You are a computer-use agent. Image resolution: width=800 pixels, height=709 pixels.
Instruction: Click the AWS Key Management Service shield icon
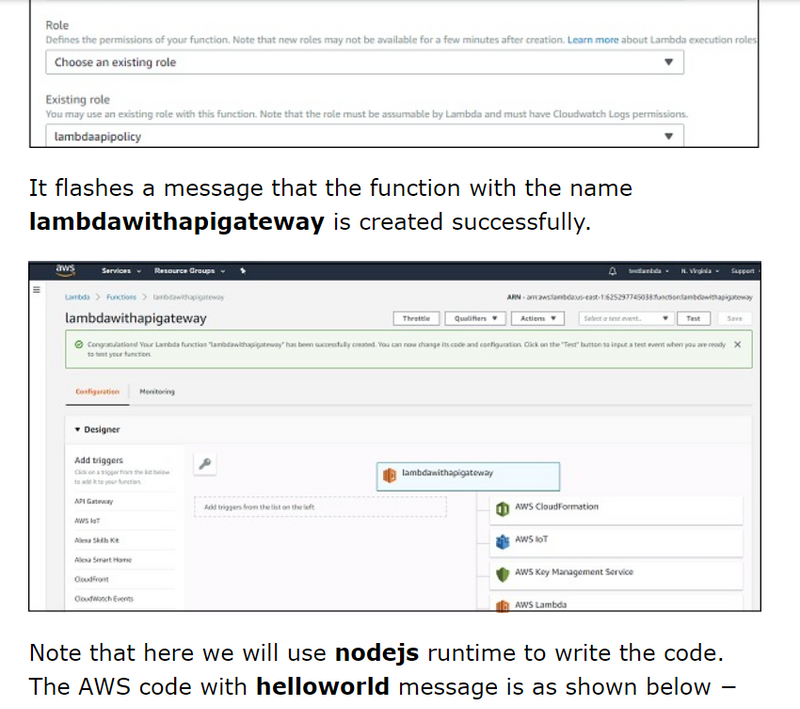pyautogui.click(x=503, y=573)
